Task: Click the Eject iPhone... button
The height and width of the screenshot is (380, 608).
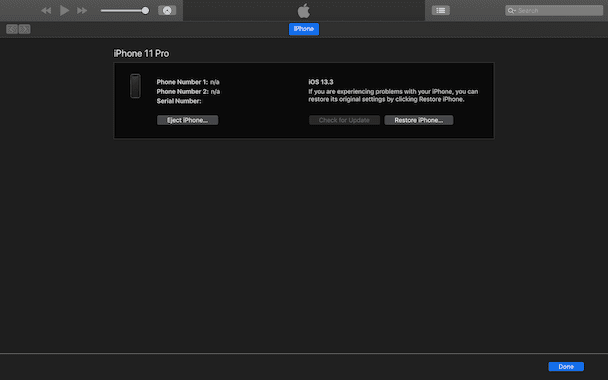Action: click(187, 120)
